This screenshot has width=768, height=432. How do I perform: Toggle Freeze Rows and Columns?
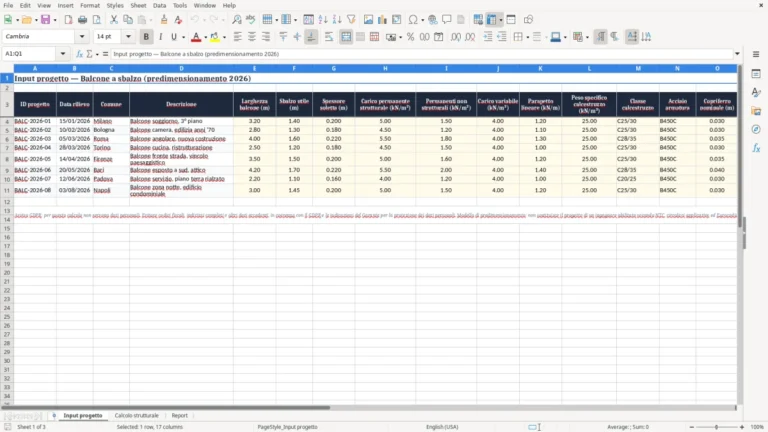492,20
